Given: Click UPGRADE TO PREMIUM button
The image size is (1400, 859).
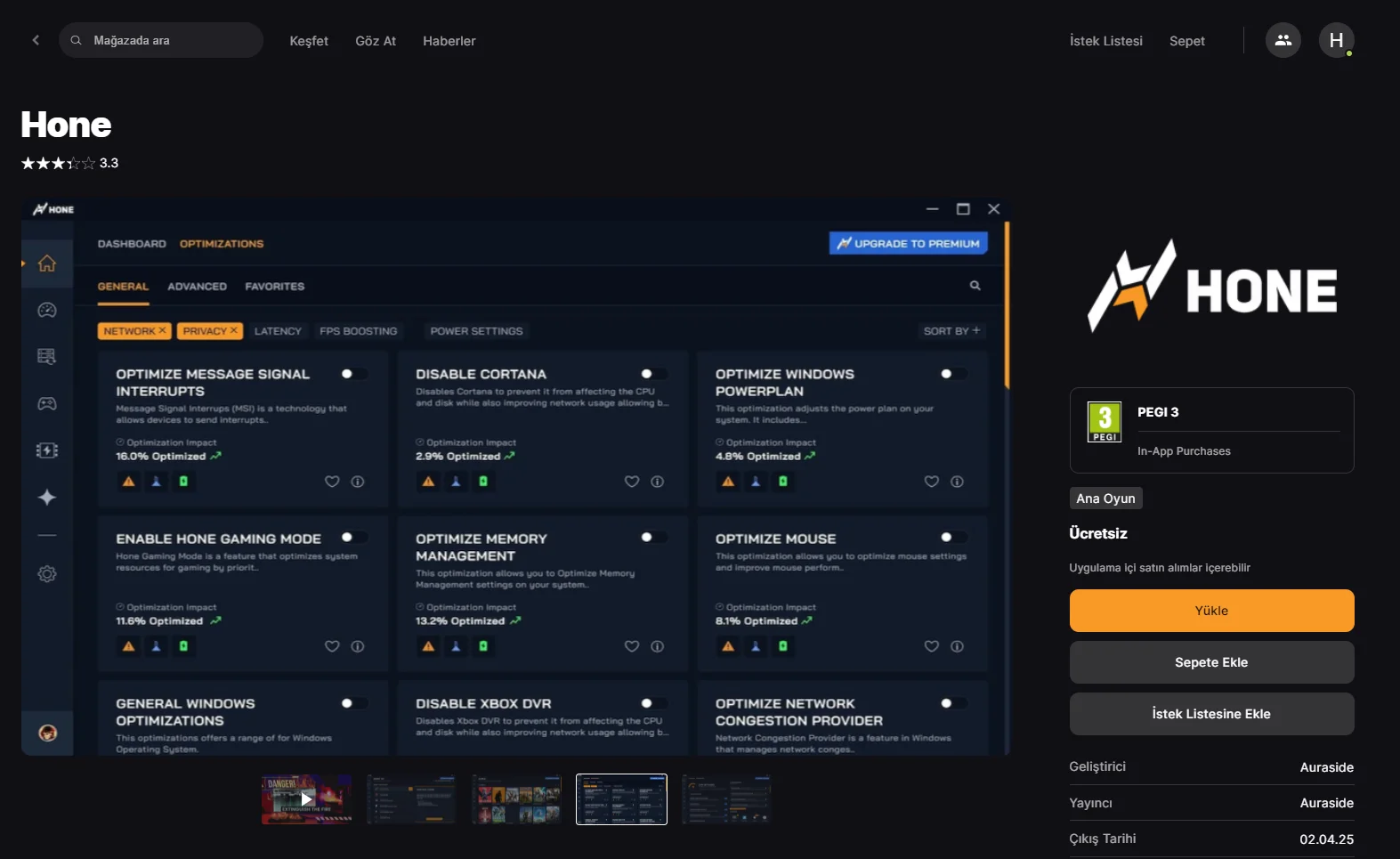Looking at the screenshot, I should 909,243.
